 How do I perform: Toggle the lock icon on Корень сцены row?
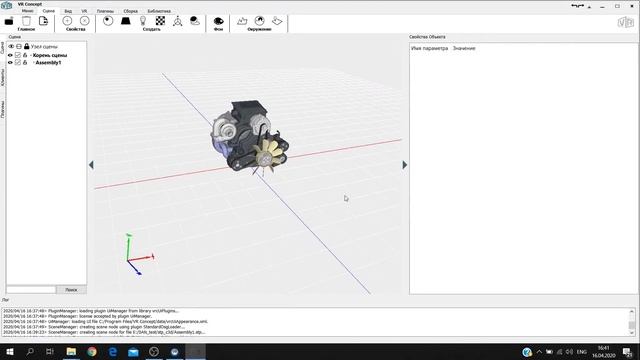(x=25, y=55)
